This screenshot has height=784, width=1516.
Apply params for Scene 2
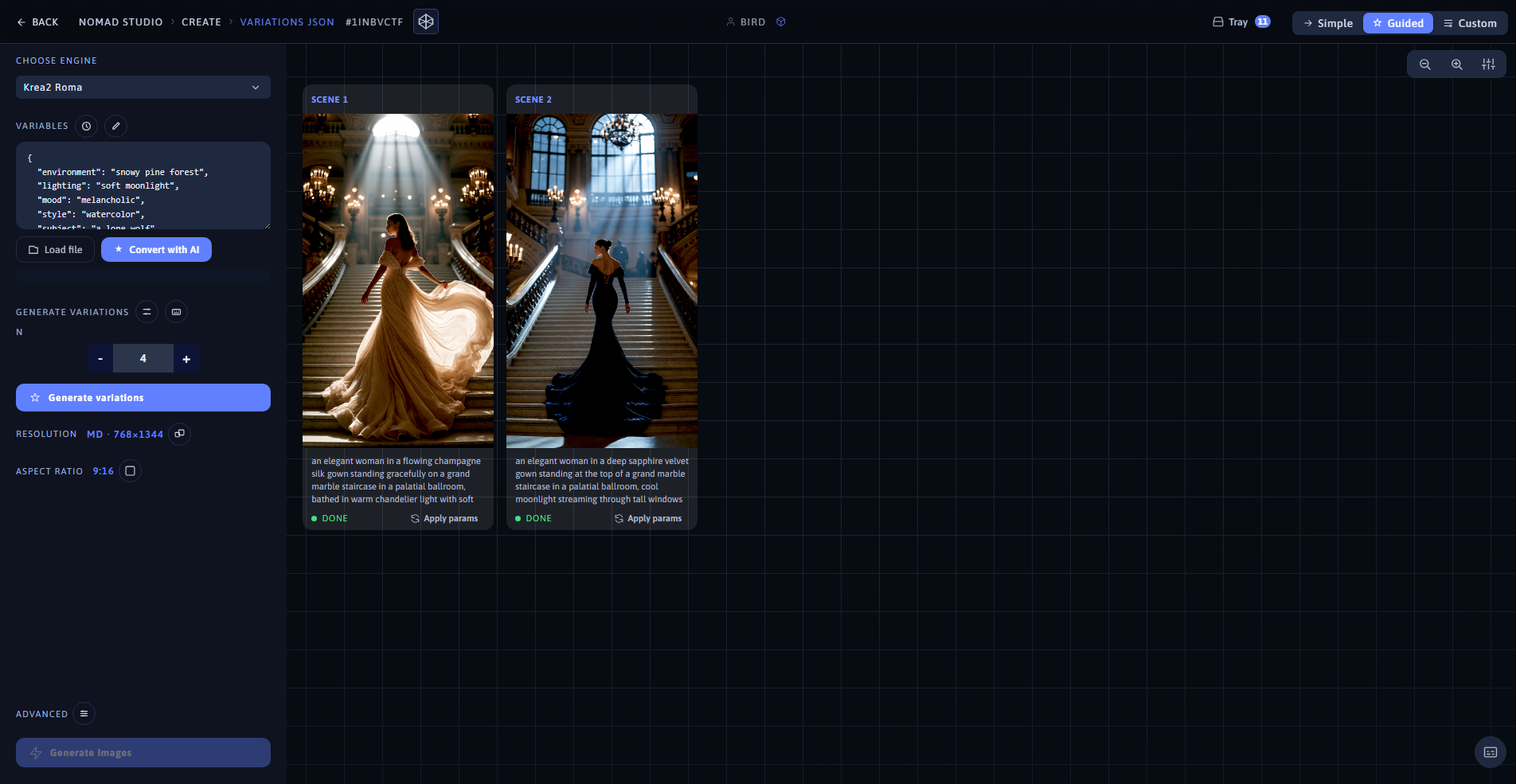648,519
